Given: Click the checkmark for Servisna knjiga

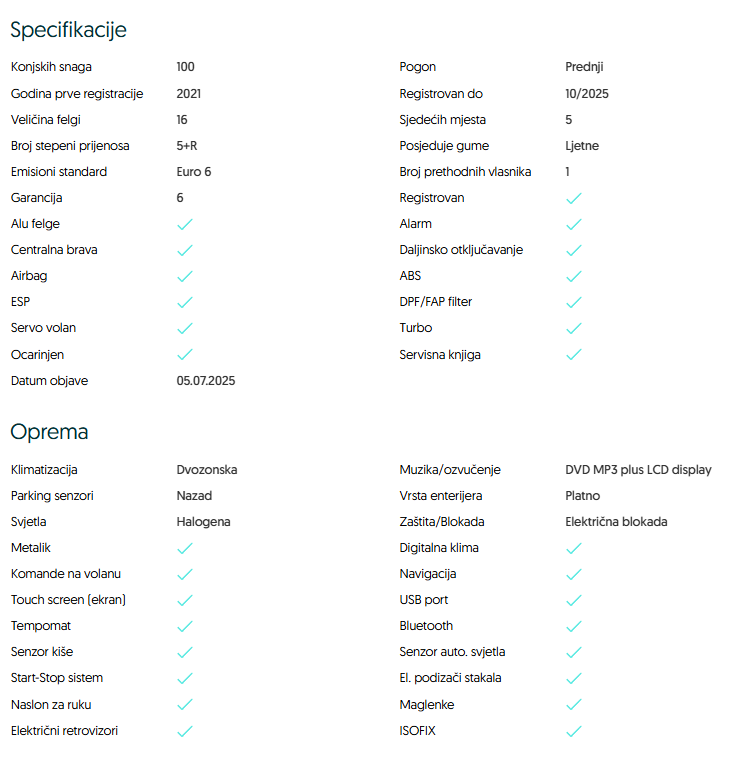Looking at the screenshot, I should click(573, 354).
